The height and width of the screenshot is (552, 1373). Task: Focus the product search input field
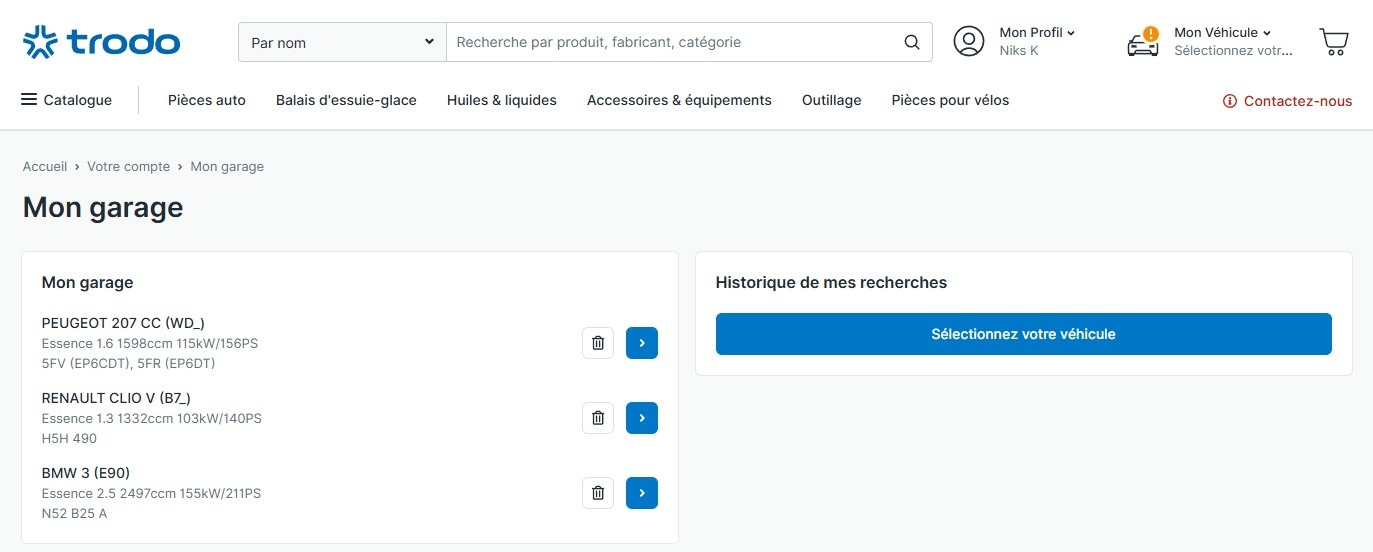tap(670, 42)
